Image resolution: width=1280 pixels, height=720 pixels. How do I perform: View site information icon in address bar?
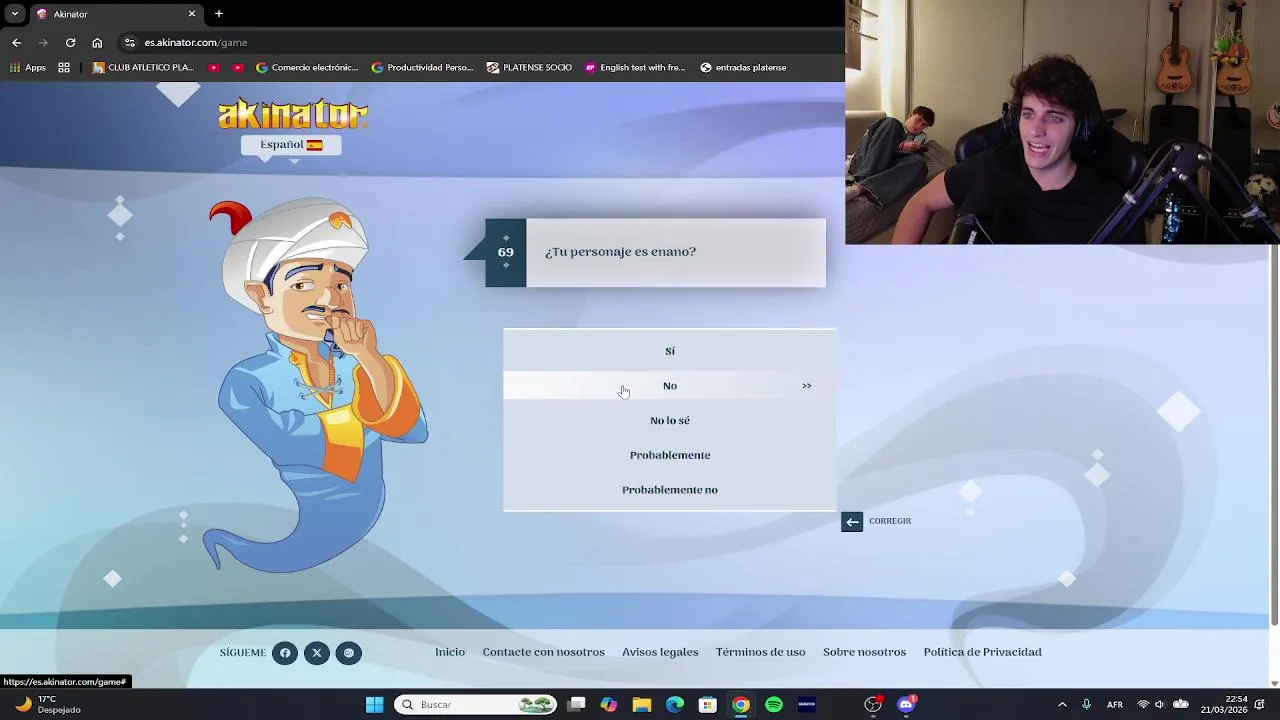tap(129, 42)
